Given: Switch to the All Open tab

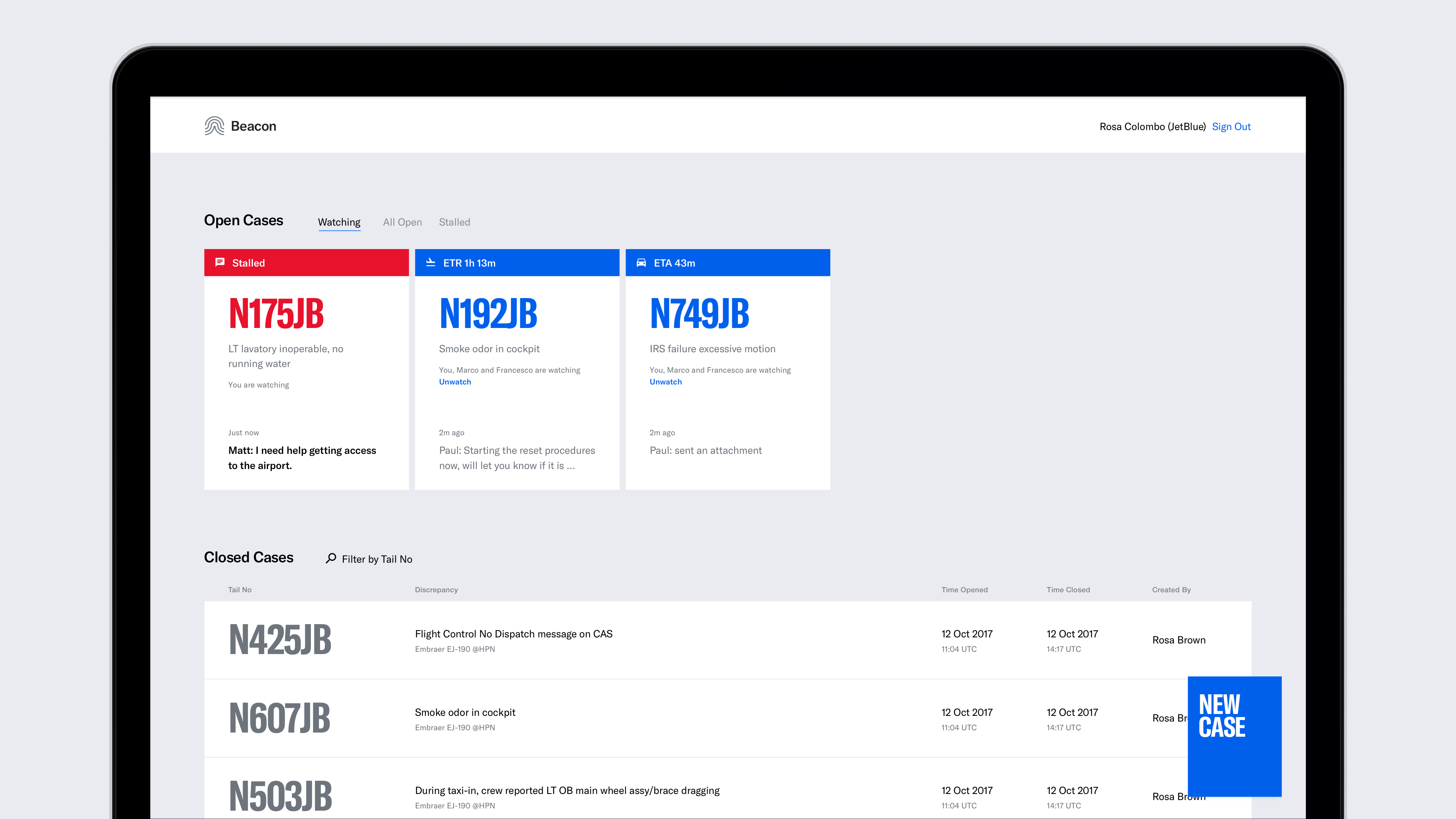Looking at the screenshot, I should coord(402,222).
